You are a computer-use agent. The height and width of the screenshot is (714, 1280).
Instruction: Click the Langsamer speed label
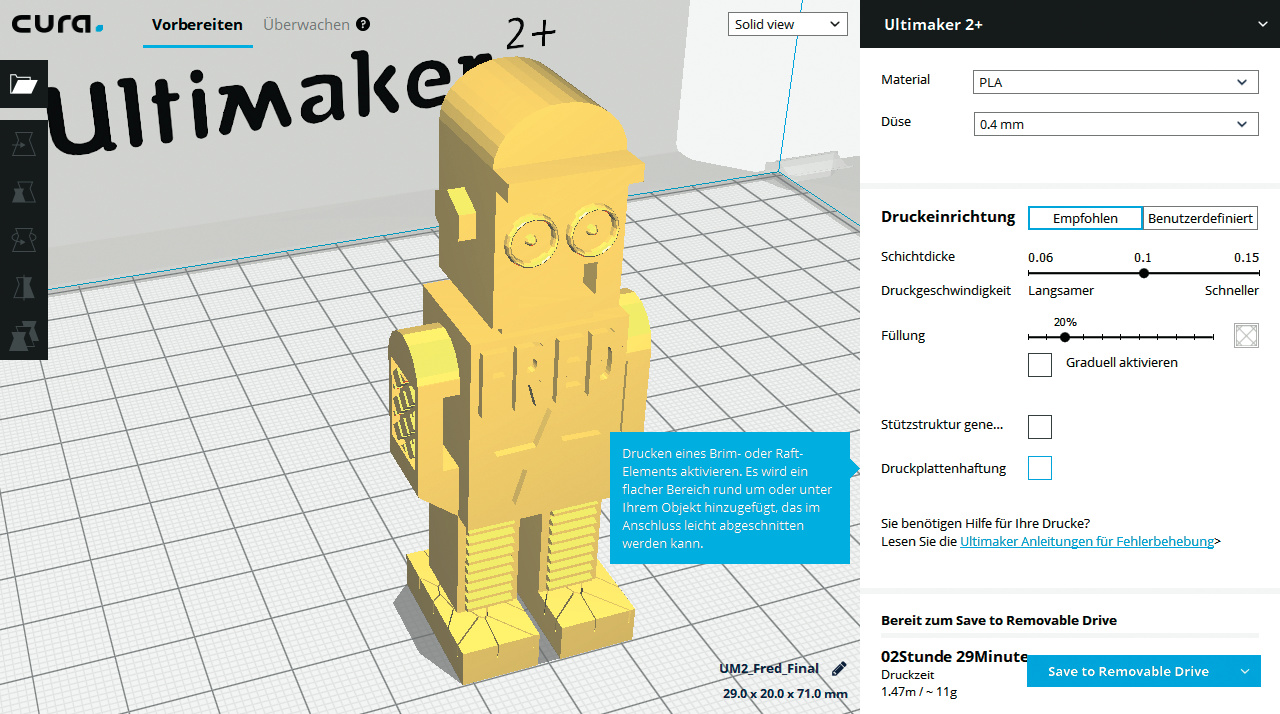click(x=1061, y=290)
